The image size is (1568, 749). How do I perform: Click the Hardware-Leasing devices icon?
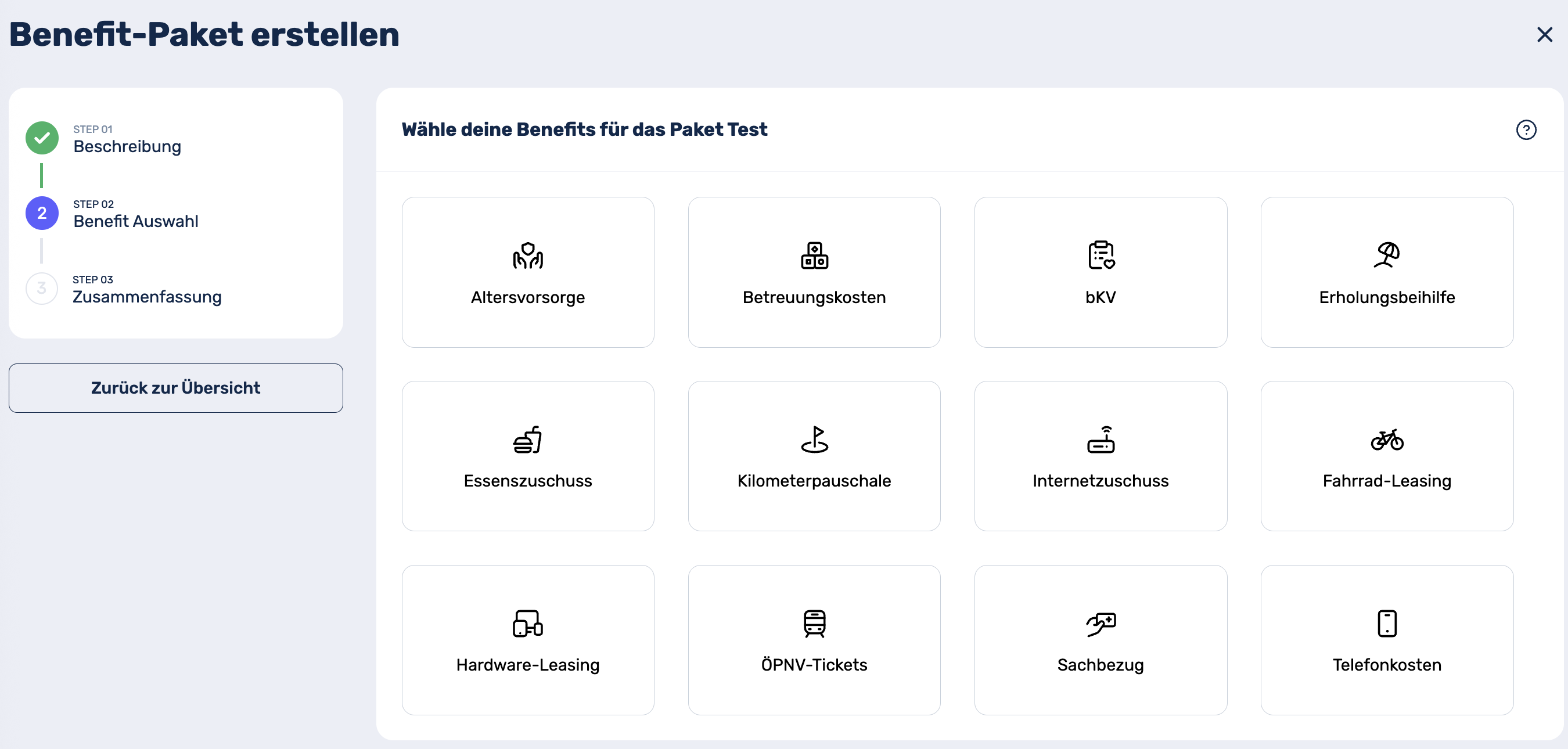[527, 623]
